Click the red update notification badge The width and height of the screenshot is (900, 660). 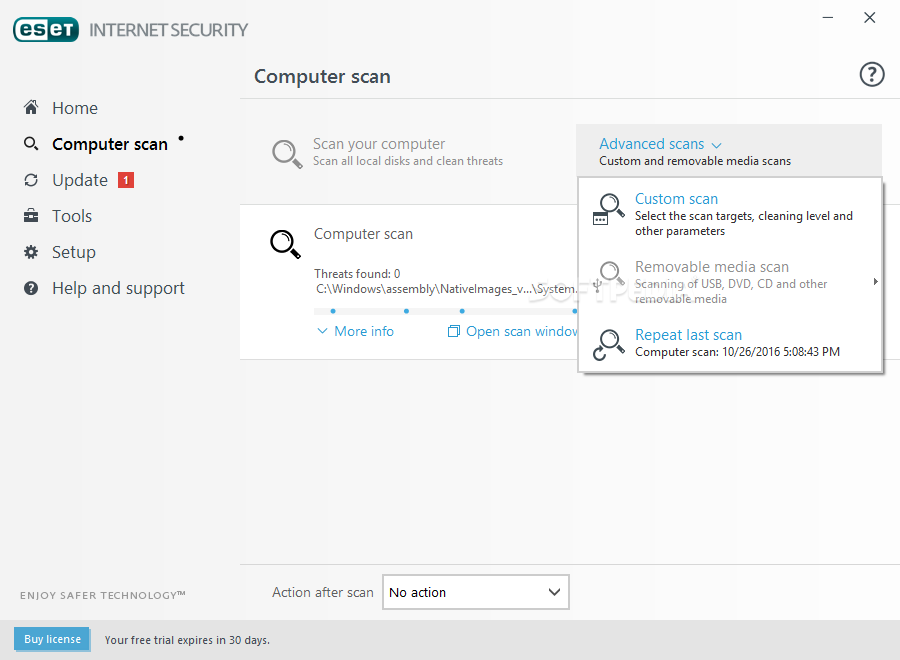pyautogui.click(x=126, y=180)
